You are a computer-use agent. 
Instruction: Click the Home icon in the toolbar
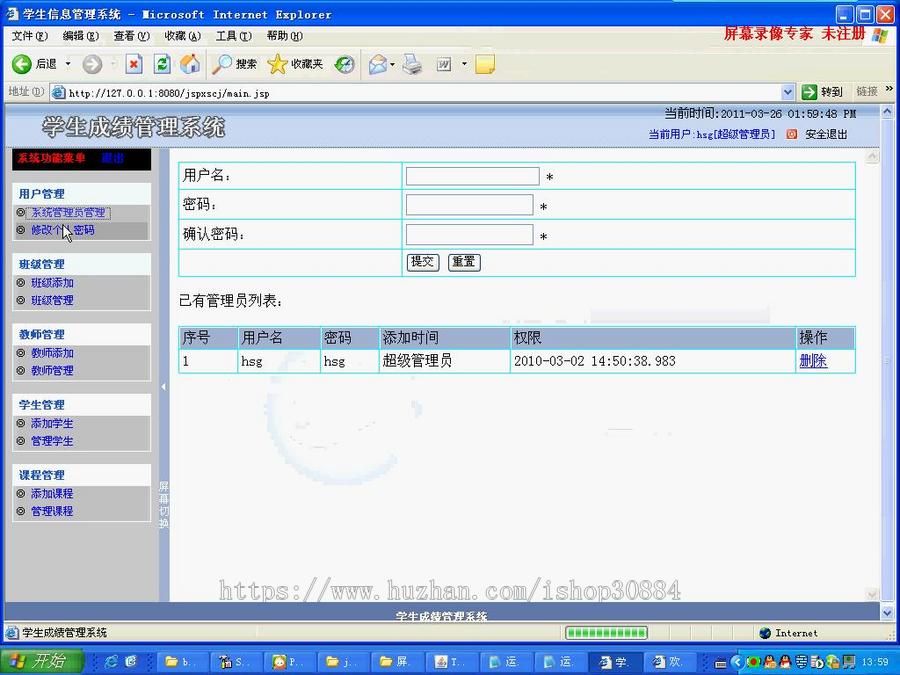tap(192, 64)
